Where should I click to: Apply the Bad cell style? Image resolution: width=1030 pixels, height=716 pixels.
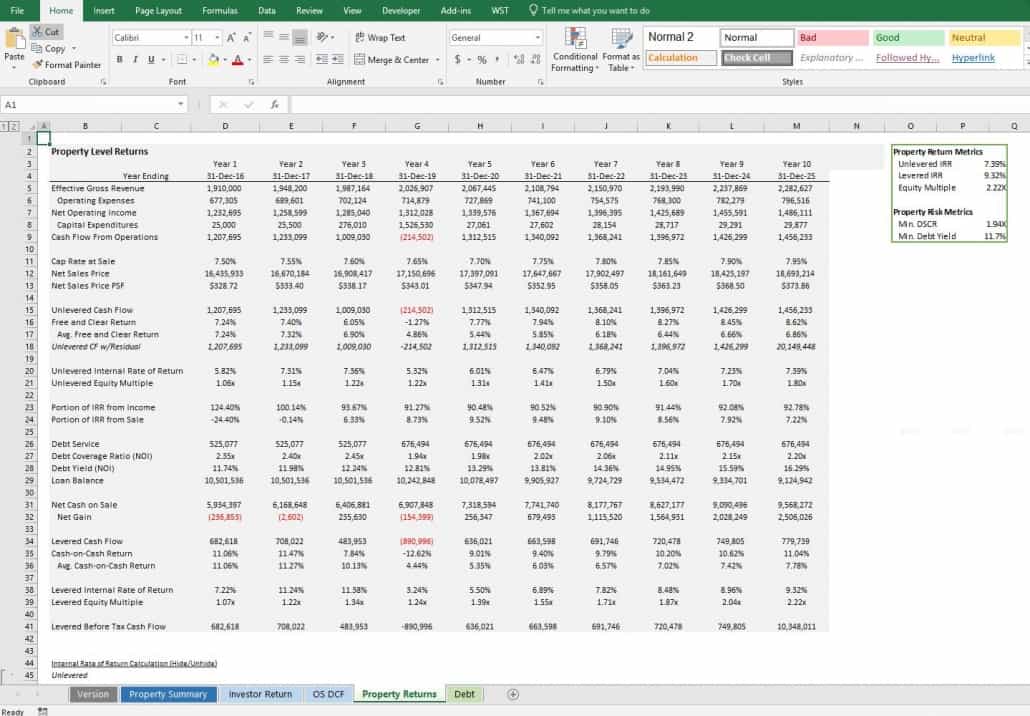pos(833,38)
